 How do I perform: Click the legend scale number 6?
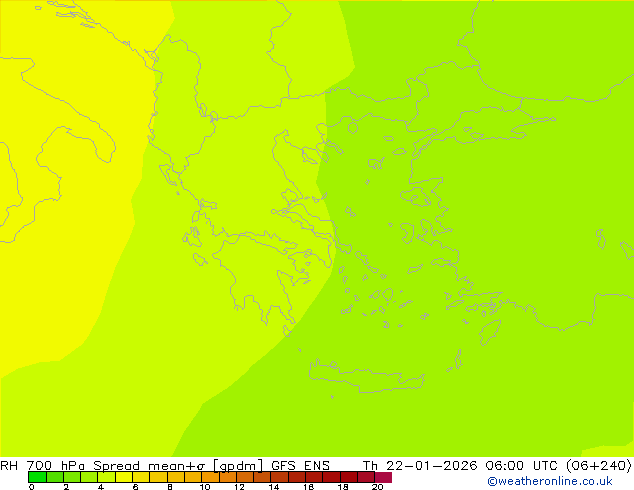135,487
